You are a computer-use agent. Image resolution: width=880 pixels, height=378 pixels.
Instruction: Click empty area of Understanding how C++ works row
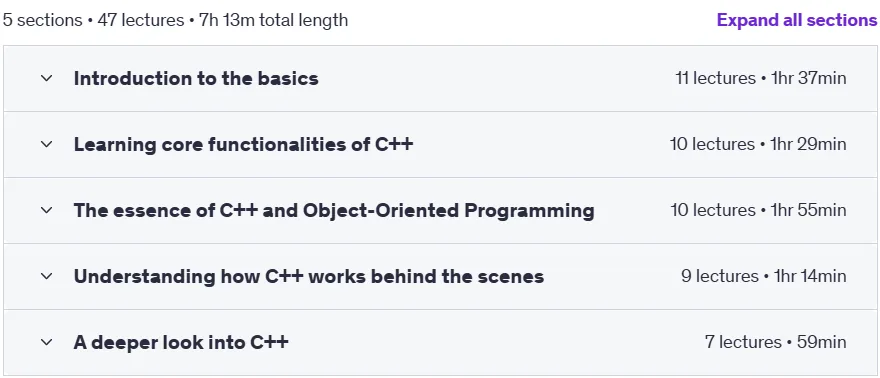click(612, 276)
